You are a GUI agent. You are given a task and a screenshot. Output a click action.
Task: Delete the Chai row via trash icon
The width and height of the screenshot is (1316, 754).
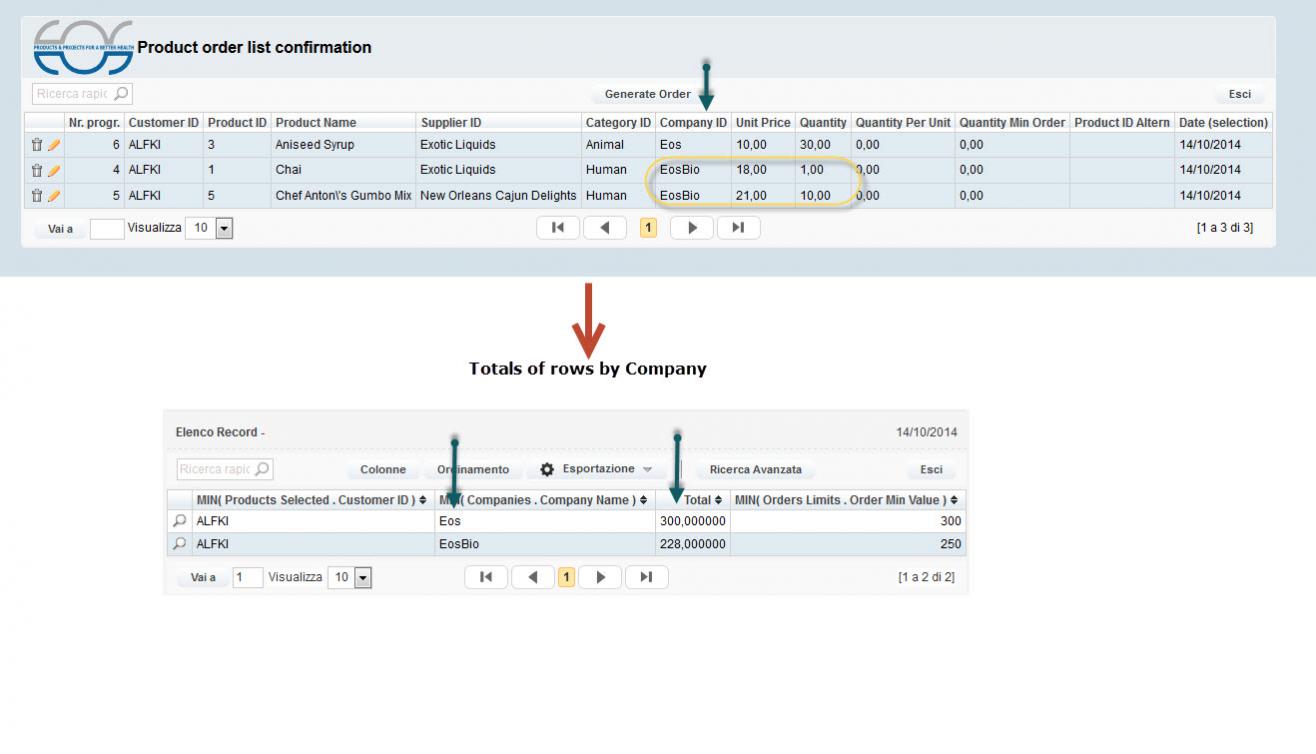(x=37, y=170)
